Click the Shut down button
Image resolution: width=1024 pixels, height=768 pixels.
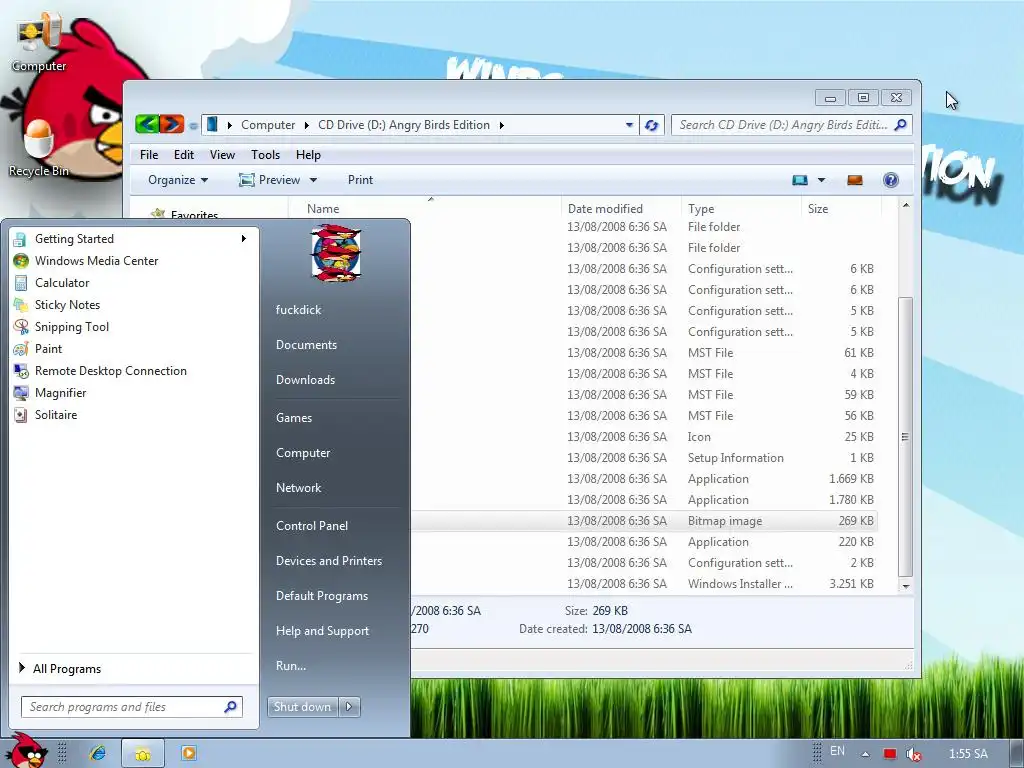click(302, 707)
